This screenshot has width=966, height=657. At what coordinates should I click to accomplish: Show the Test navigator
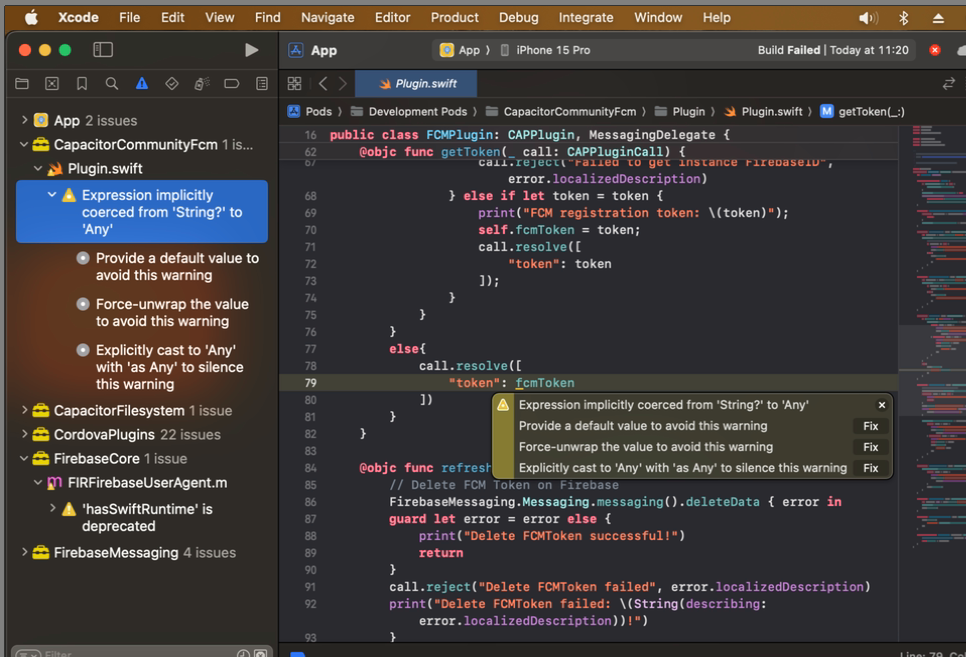[172, 83]
